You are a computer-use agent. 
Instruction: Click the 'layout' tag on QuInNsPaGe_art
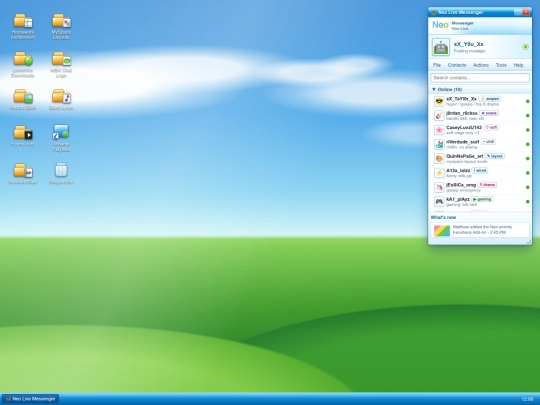495,156
